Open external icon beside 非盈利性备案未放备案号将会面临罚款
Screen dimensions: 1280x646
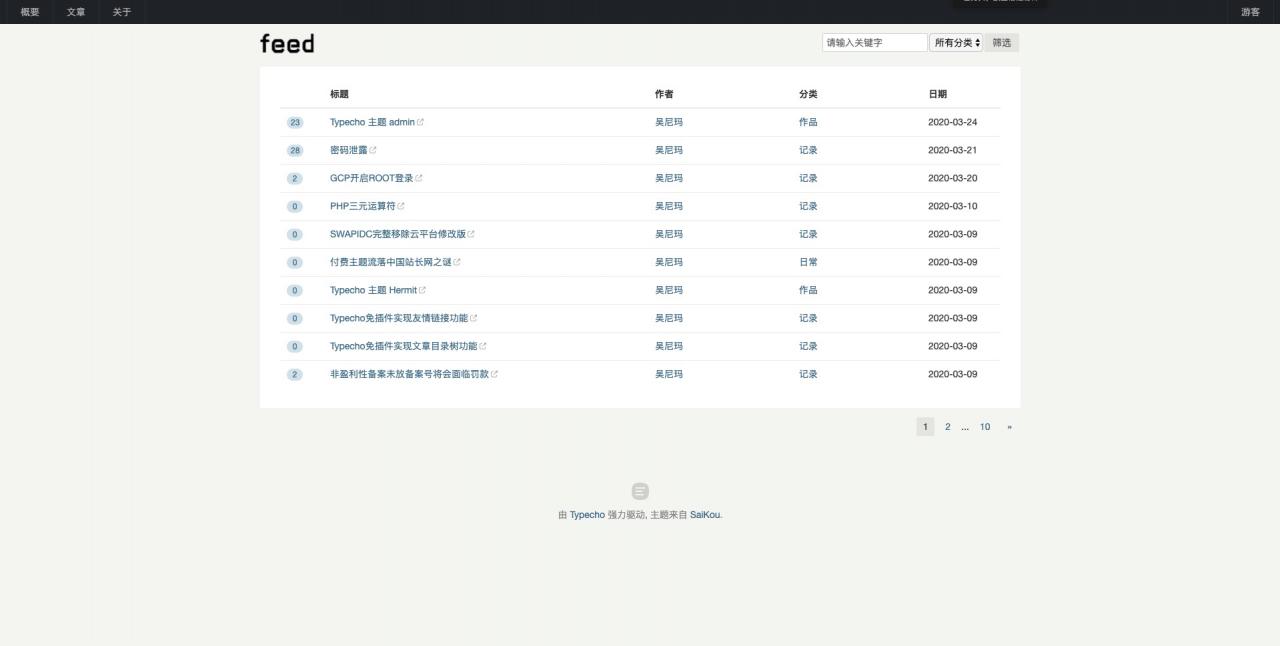coord(495,374)
